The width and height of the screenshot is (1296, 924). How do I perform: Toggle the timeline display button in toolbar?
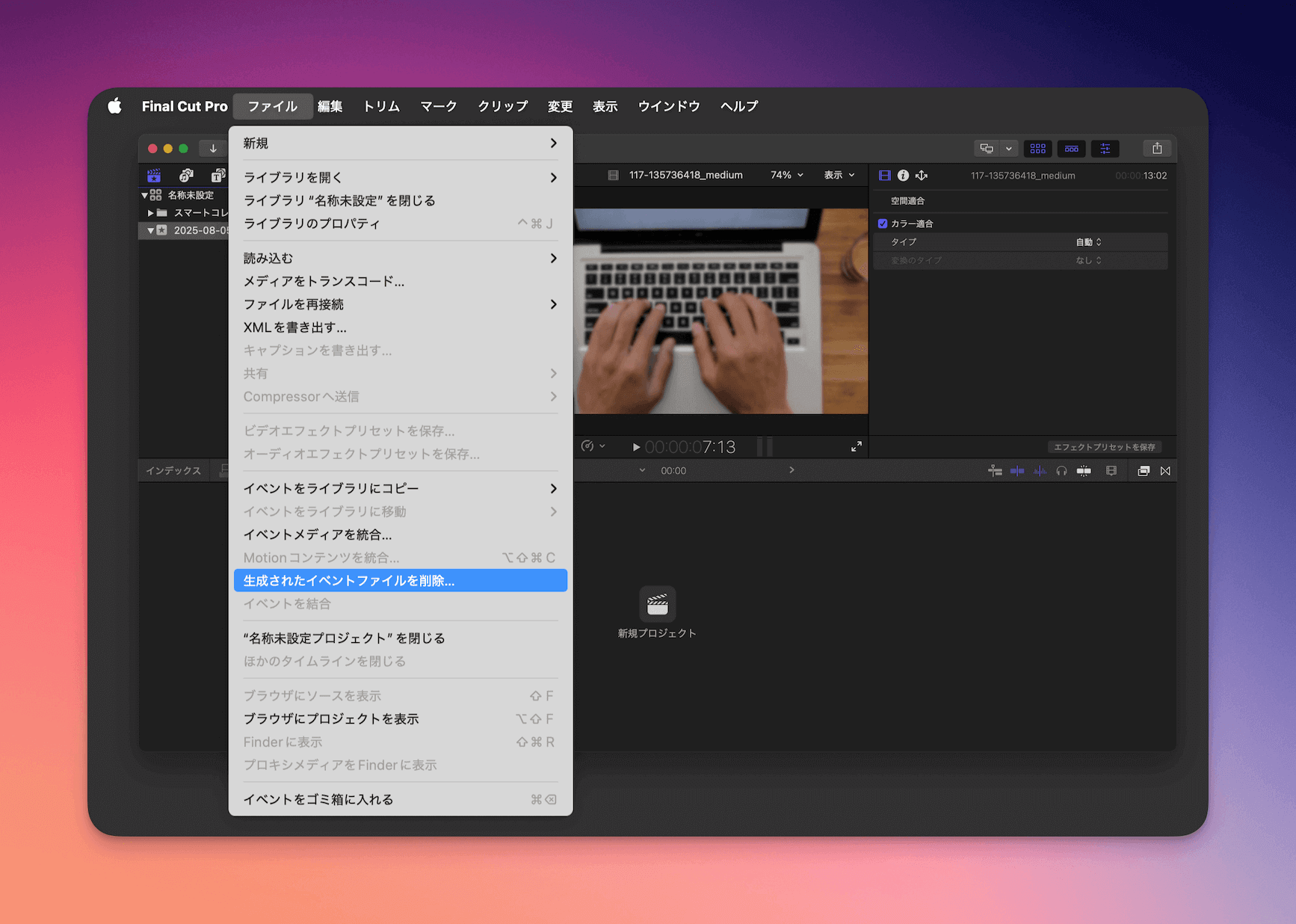click(x=1071, y=149)
